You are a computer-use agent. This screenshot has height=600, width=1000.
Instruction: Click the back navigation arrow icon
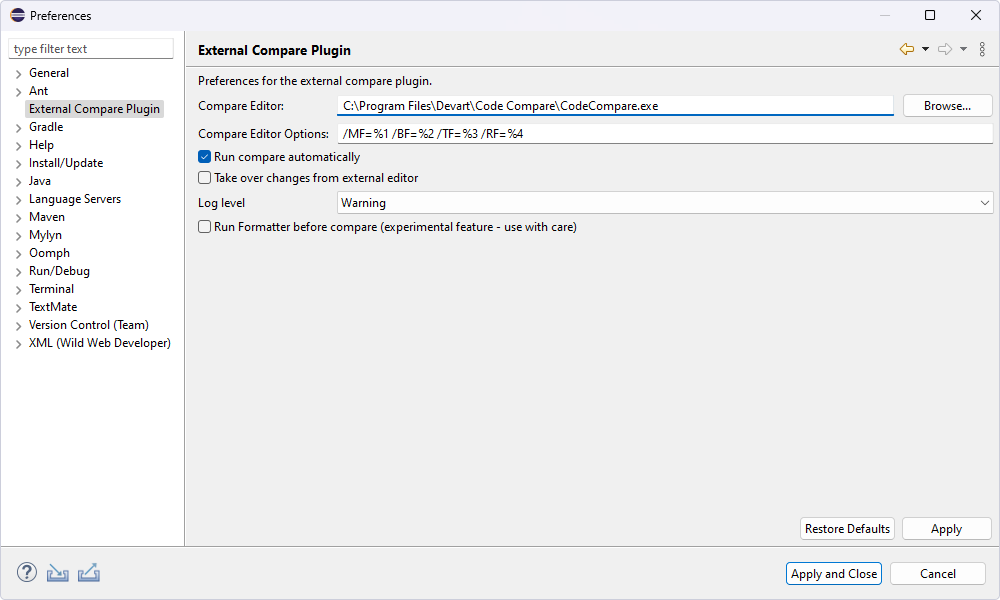point(906,49)
